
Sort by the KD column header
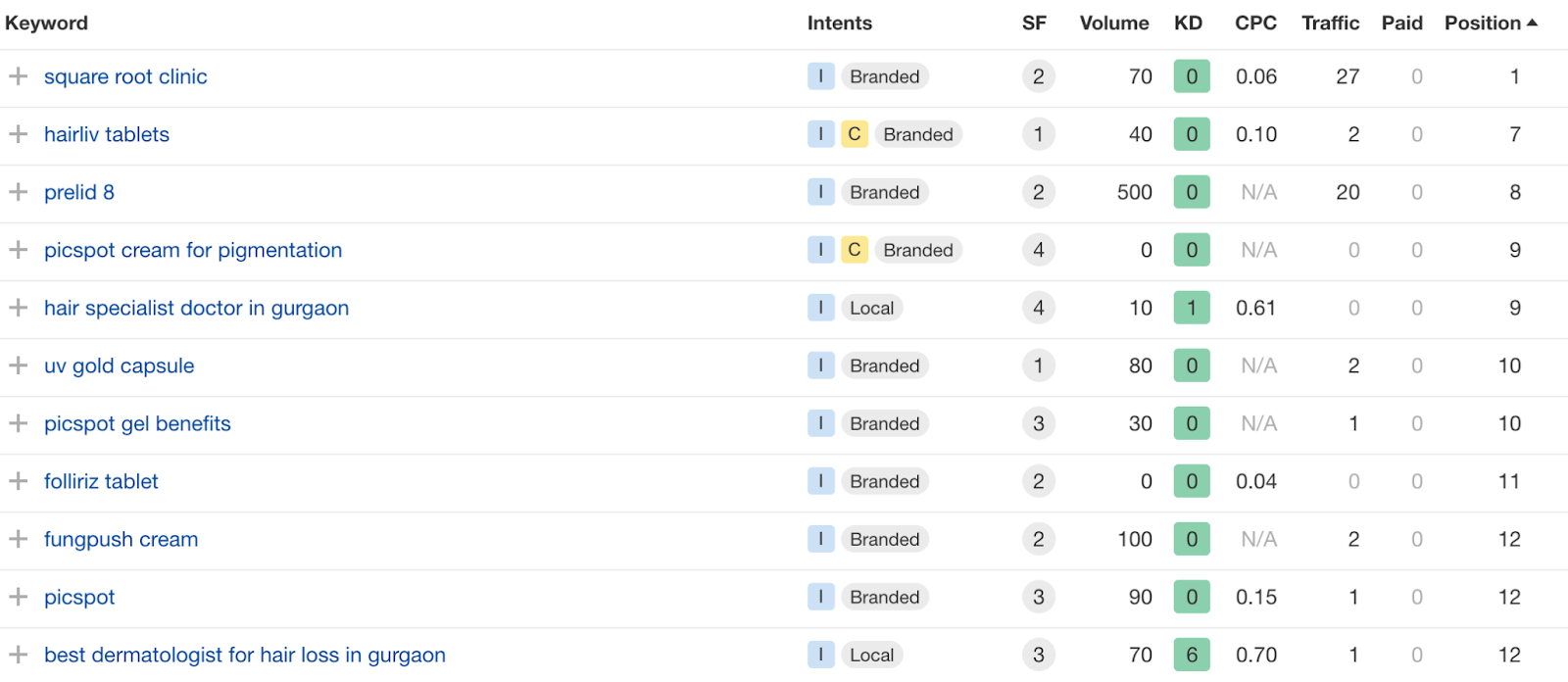[1188, 23]
